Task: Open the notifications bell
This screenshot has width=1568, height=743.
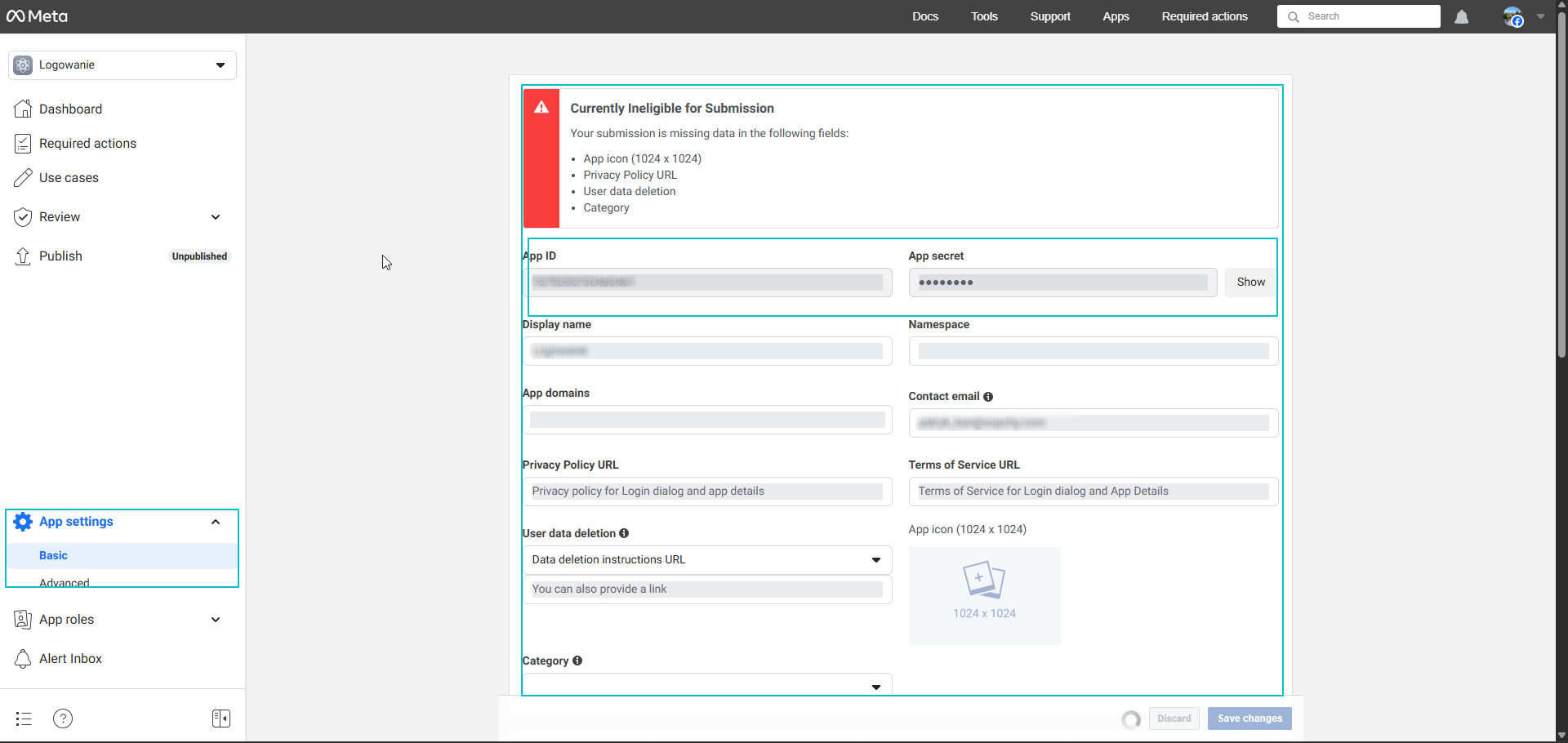Action: coord(1461,17)
